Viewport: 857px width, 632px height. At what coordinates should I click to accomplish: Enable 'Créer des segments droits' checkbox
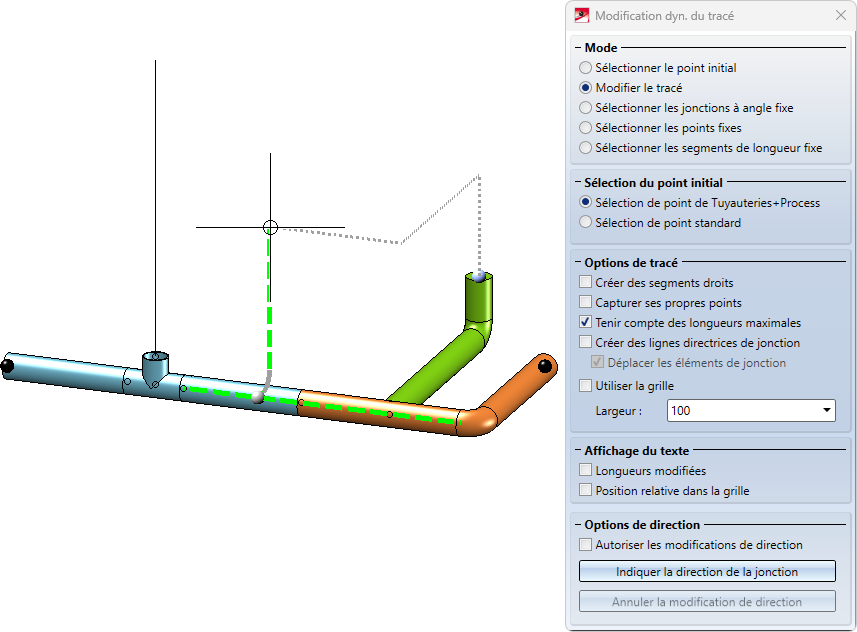pos(585,282)
